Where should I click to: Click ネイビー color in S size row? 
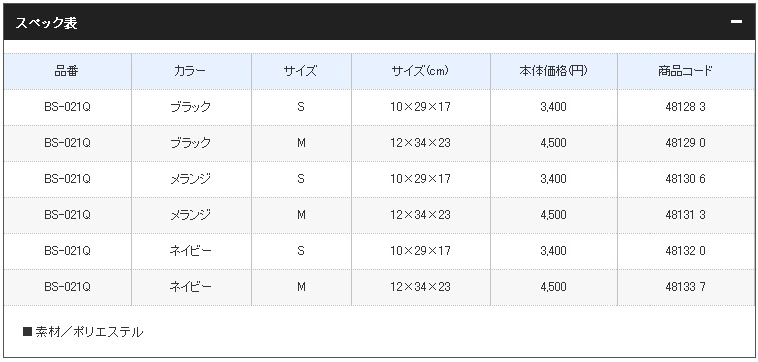coord(191,251)
